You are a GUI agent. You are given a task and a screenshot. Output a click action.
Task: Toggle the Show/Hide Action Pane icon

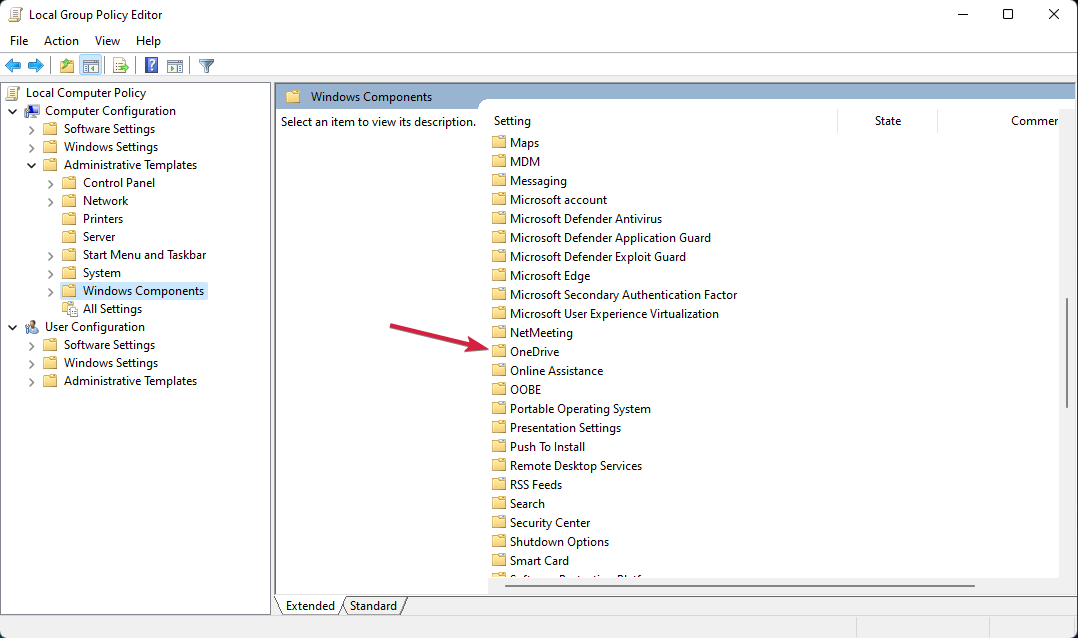175,65
